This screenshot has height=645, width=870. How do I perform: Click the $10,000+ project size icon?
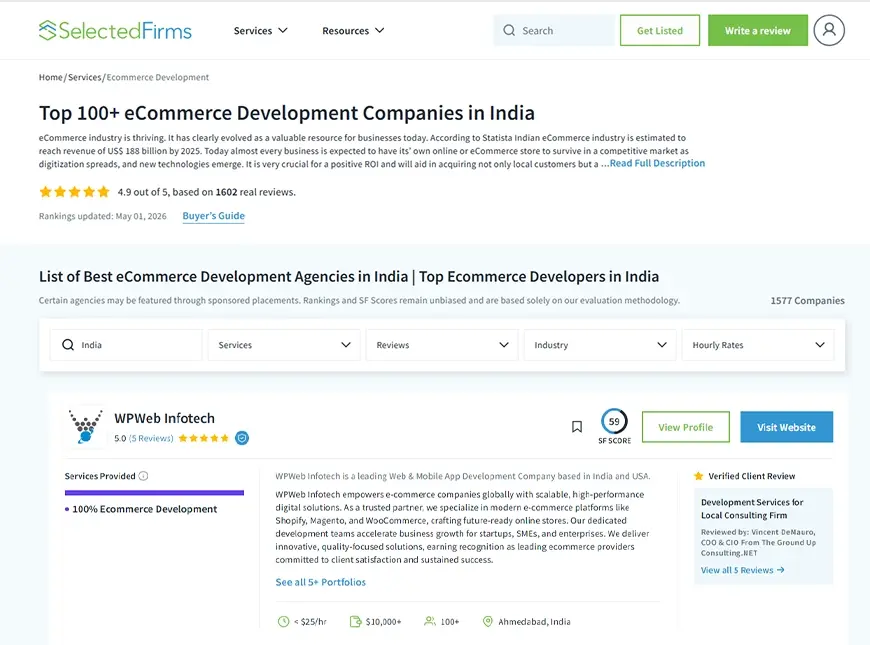point(355,621)
